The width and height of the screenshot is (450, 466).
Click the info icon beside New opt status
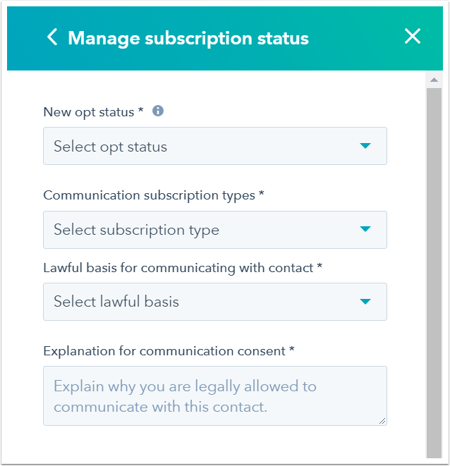point(158,111)
